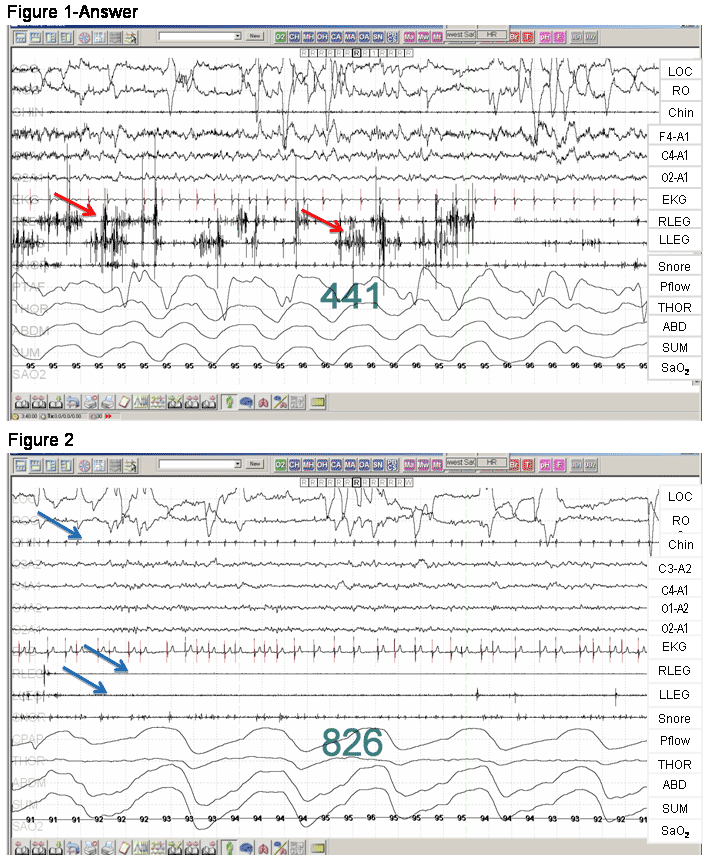Click the RLEG channel label in Figure 1

tap(680, 221)
